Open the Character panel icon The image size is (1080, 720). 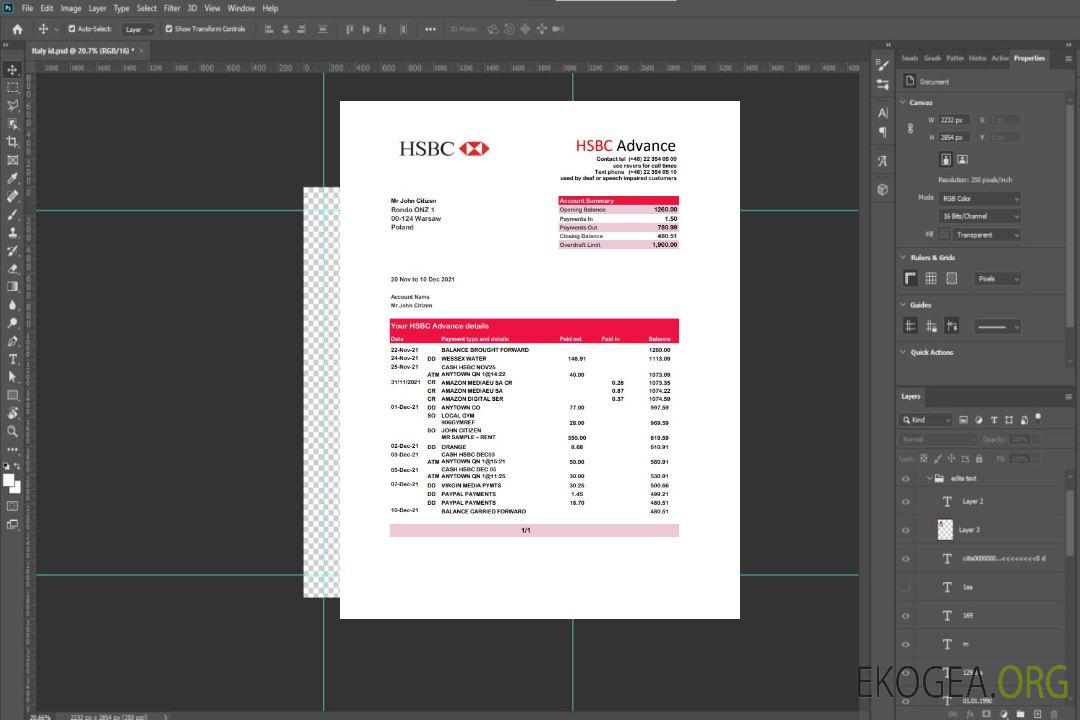point(882,112)
